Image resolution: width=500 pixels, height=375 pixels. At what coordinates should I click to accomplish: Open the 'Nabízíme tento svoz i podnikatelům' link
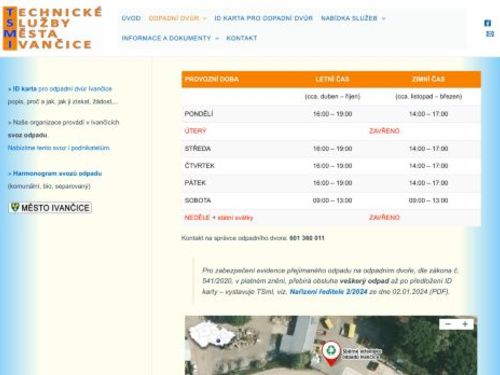[x=59, y=148]
